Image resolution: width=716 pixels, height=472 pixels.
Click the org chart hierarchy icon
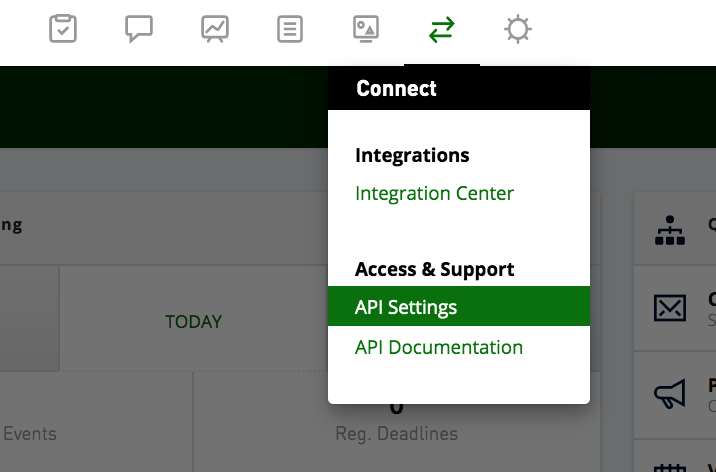click(x=669, y=230)
